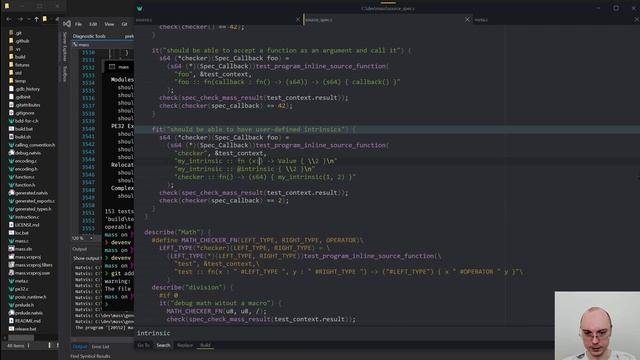Viewport: 640px width, 360px height.
Task: Select the function.h file
Action: click(x=22, y=185)
